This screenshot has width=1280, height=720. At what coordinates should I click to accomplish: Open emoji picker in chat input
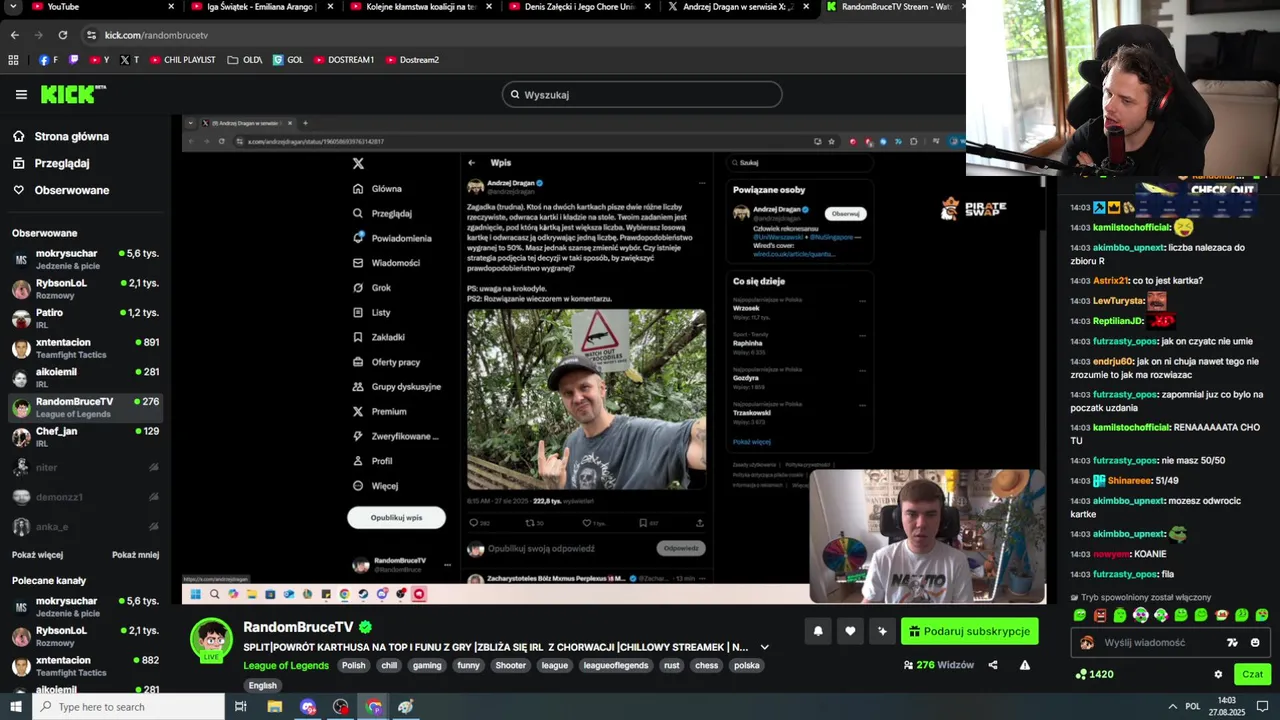[1255, 643]
